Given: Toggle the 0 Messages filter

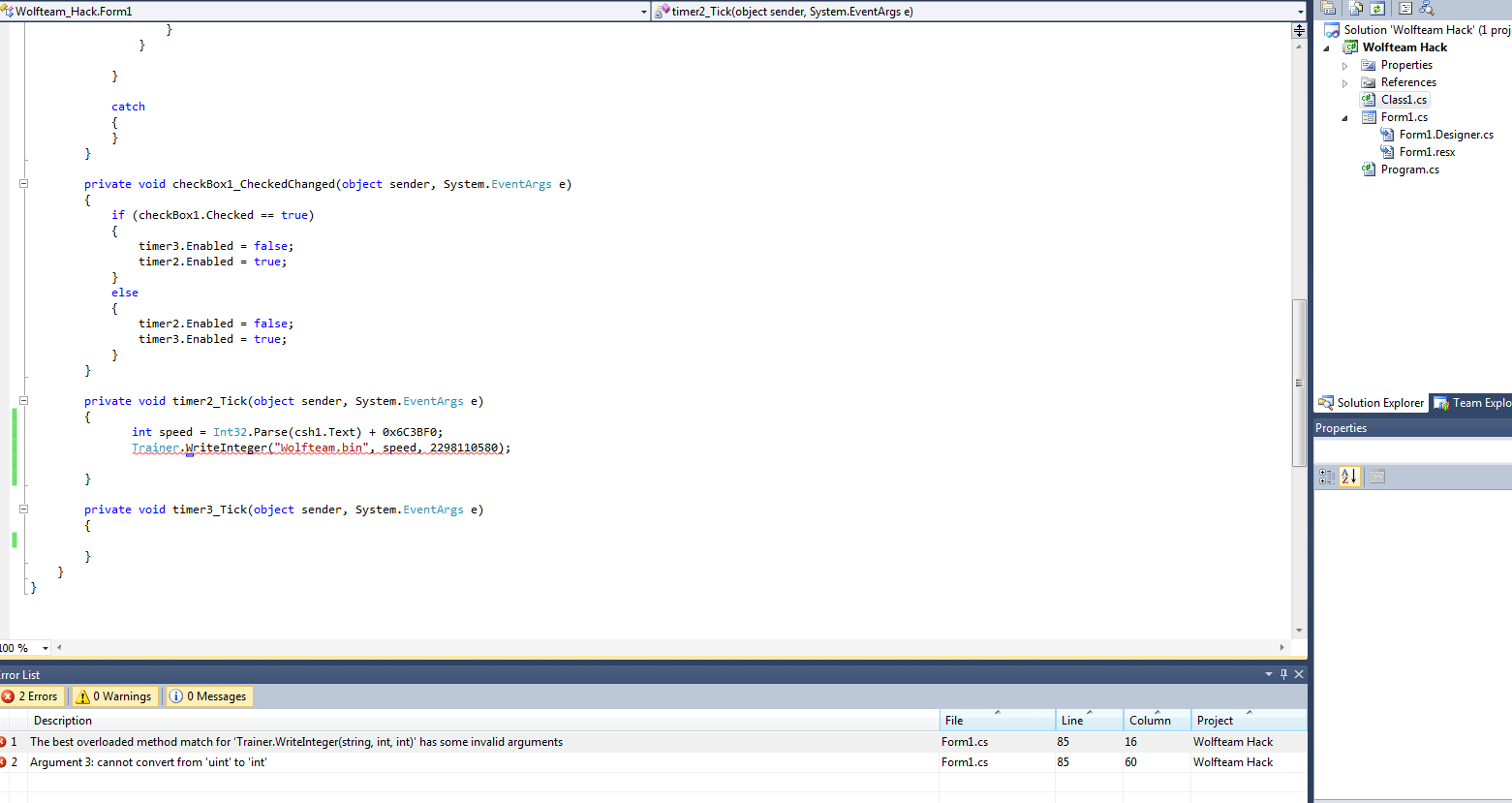Looking at the screenshot, I should (x=208, y=696).
